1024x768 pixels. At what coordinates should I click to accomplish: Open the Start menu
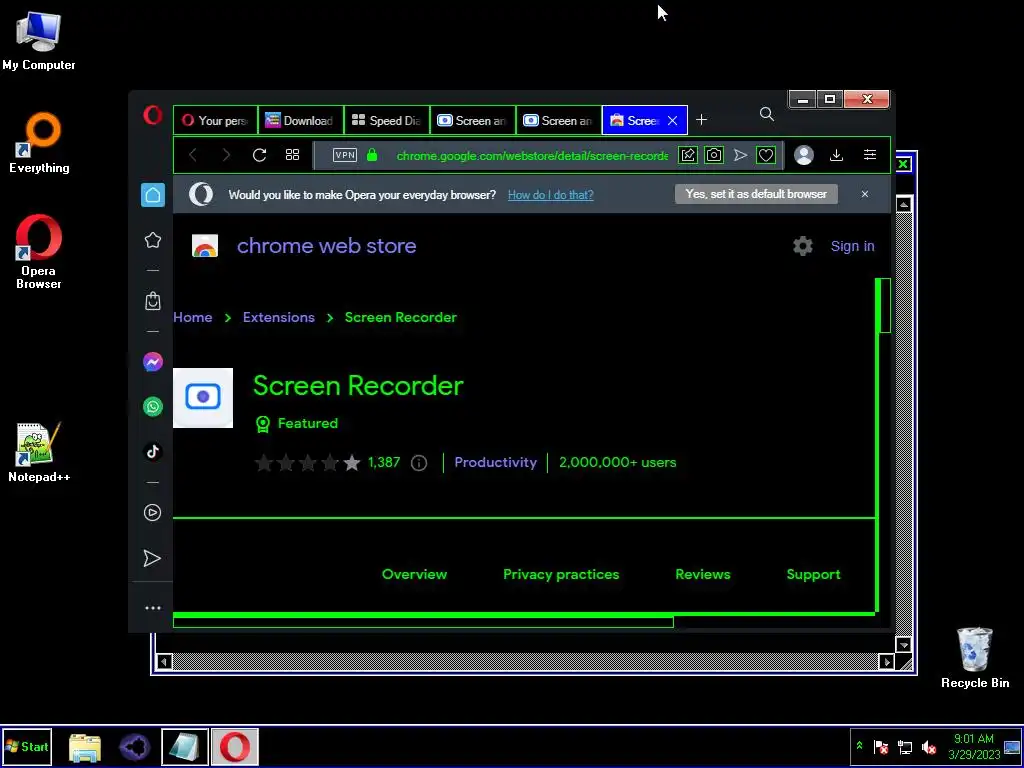(x=27, y=746)
